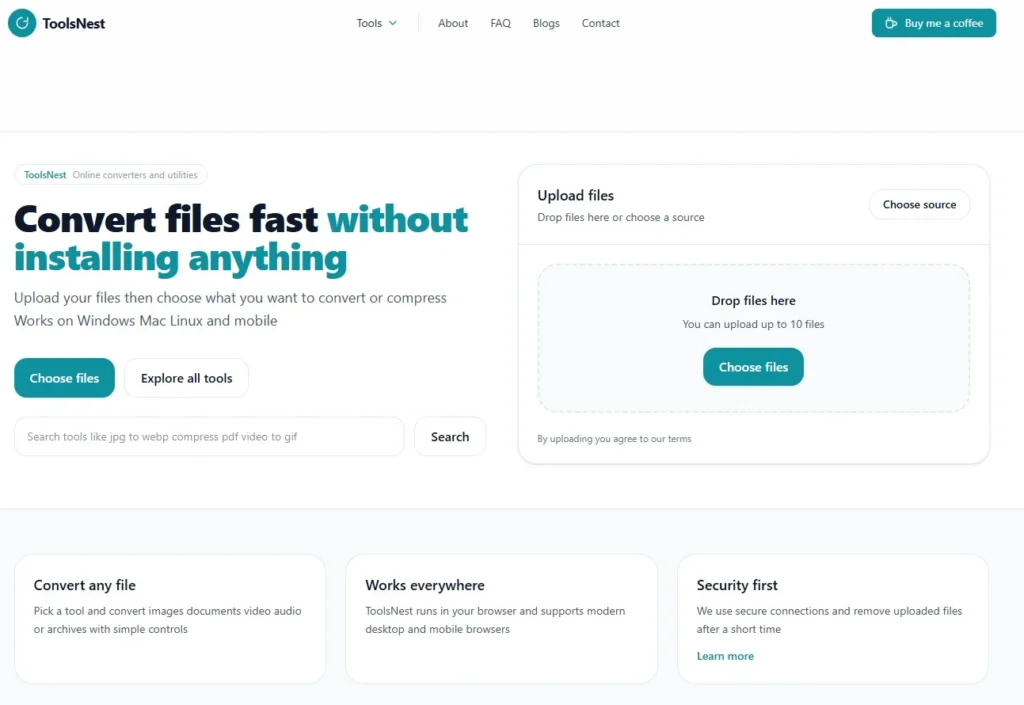The width and height of the screenshot is (1024, 705).
Task: Click the Security first card heading
Action: (737, 585)
